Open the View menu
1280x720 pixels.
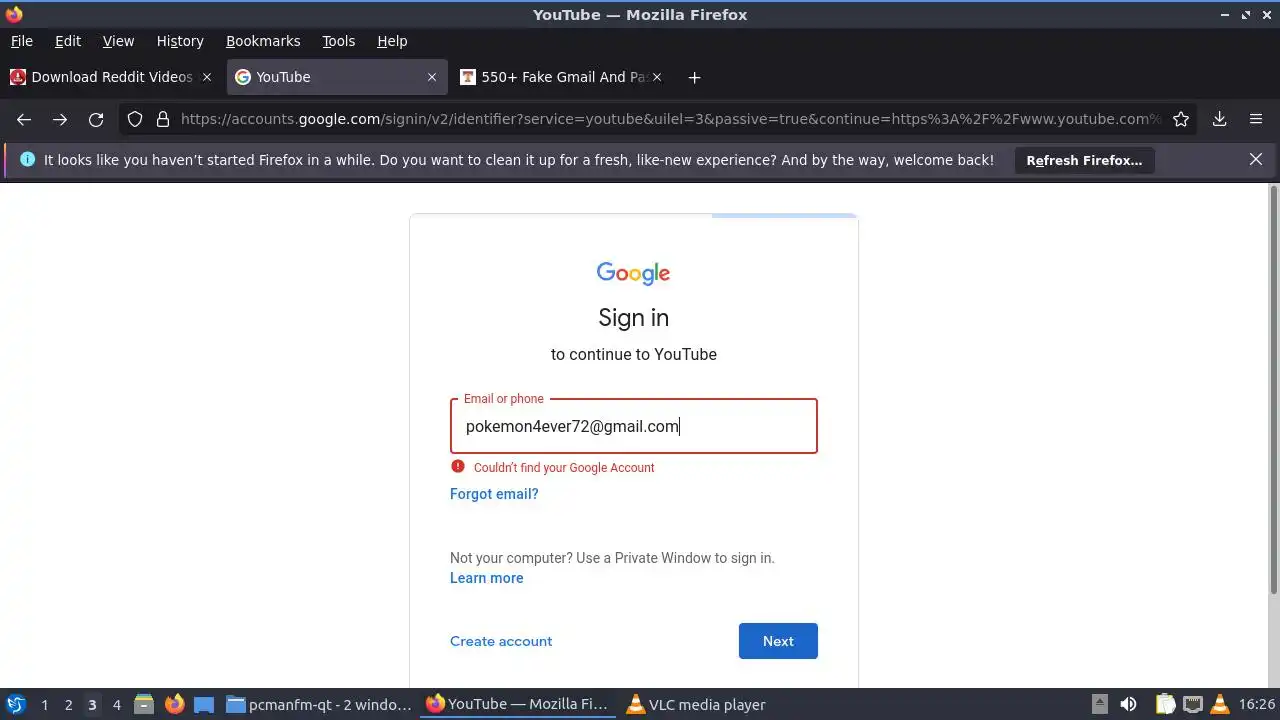(118, 41)
